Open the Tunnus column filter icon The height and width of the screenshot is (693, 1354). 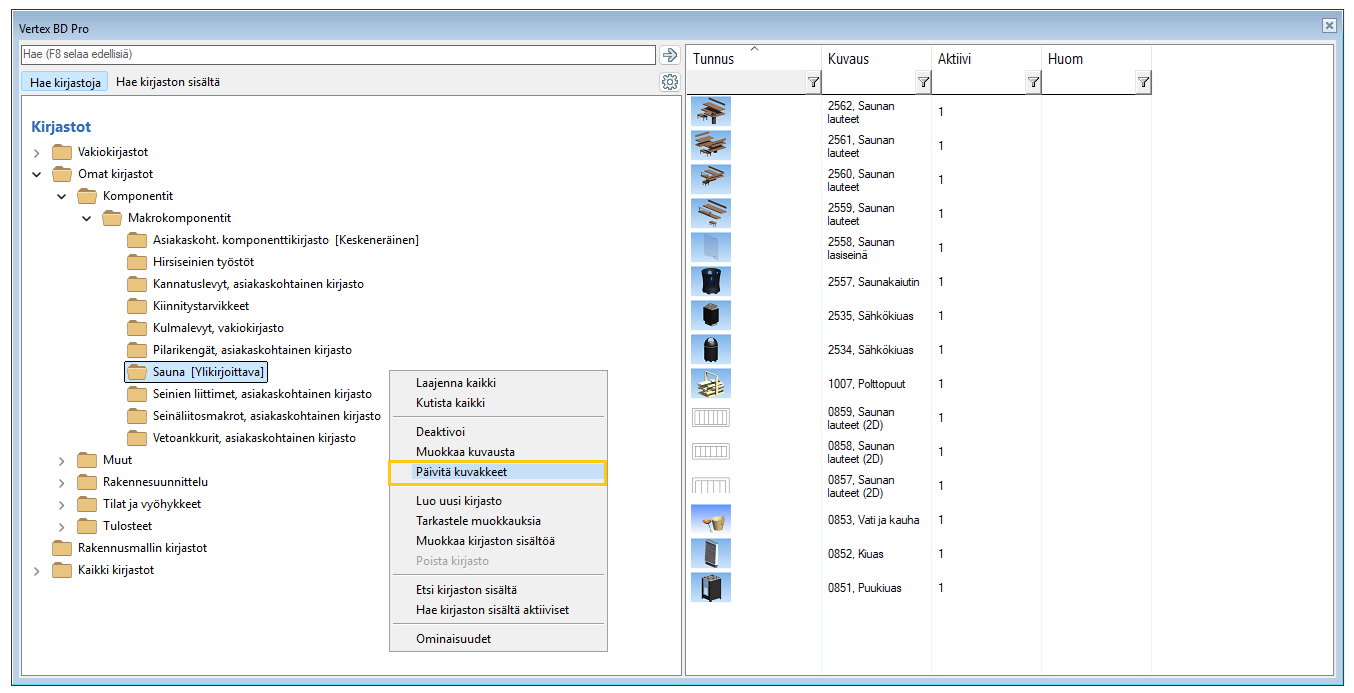[813, 83]
